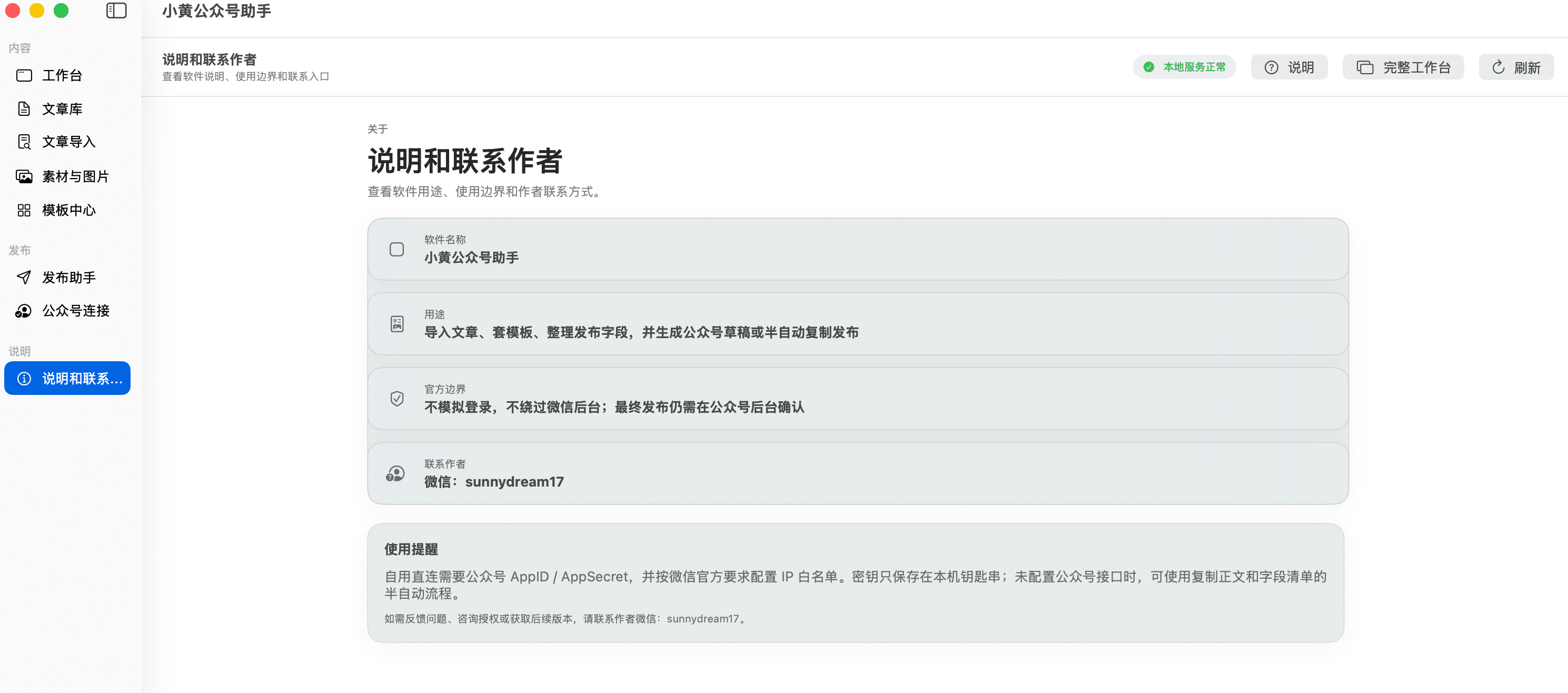Select 素材与图片 in sidebar
Image resolution: width=1568 pixels, height=693 pixels.
click(67, 176)
